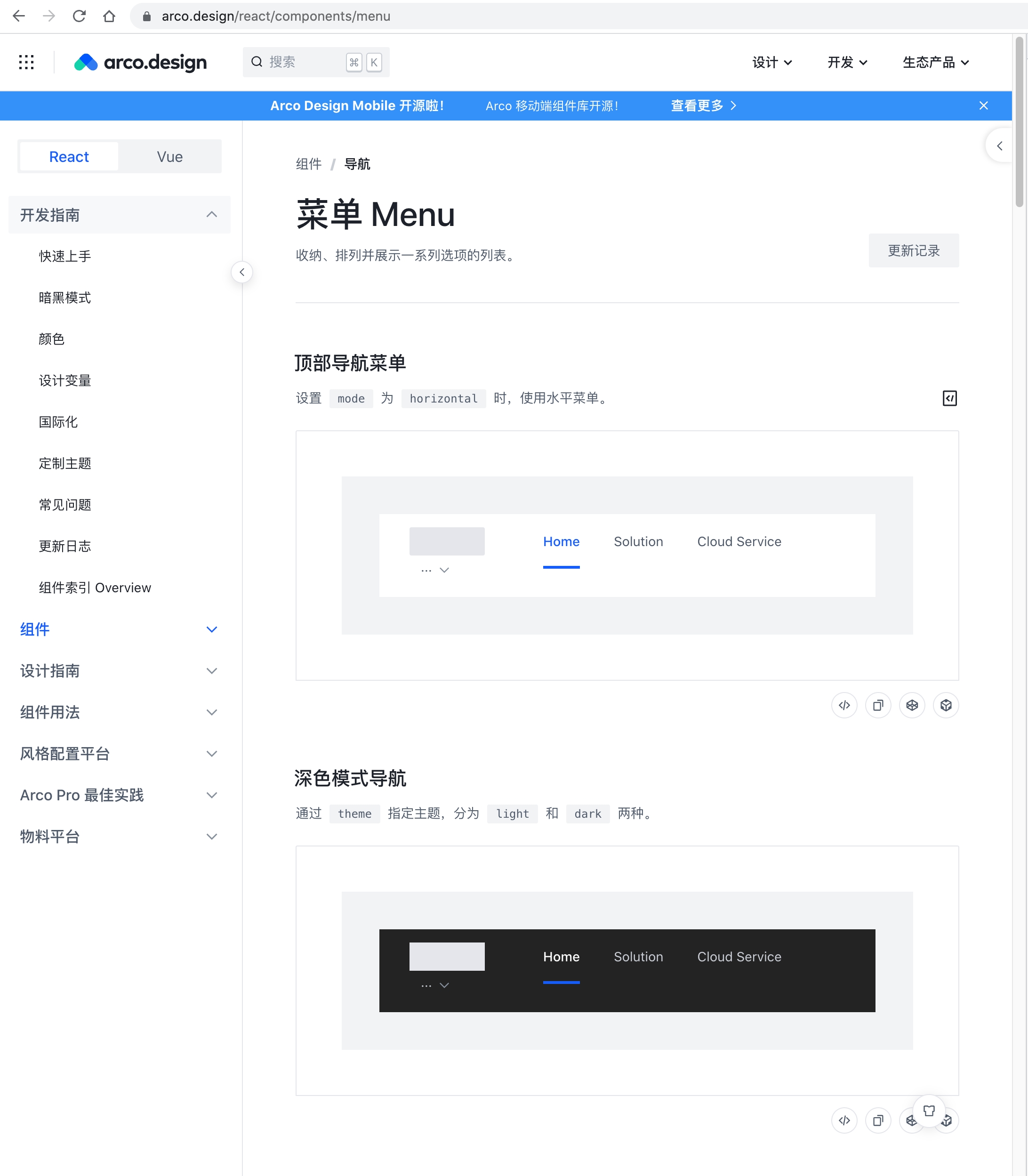Viewport: 1028px width, 1176px height.
Task: Click the 更新记录 button
Action: (x=913, y=251)
